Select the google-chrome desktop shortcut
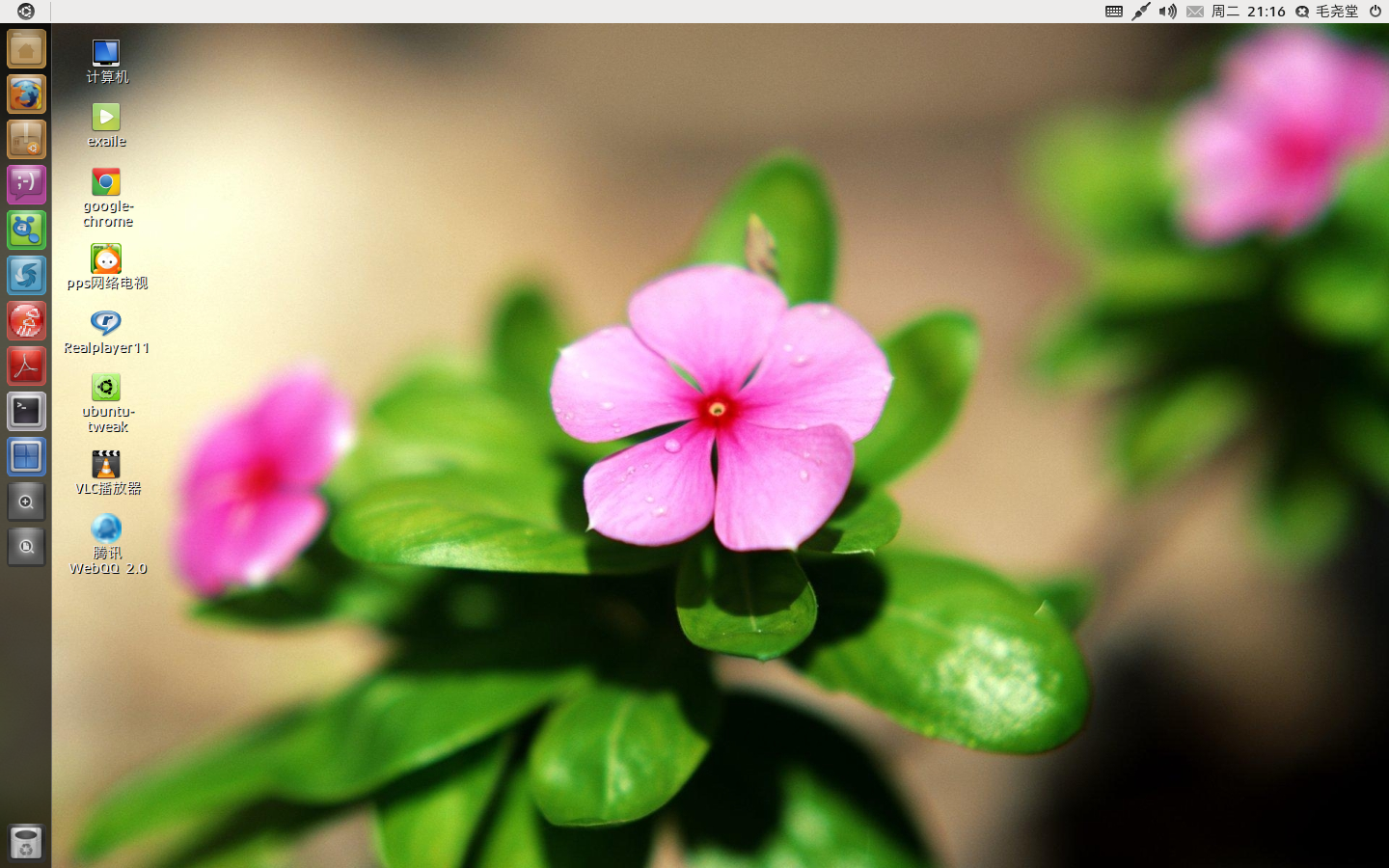The height and width of the screenshot is (868, 1389). (x=107, y=198)
